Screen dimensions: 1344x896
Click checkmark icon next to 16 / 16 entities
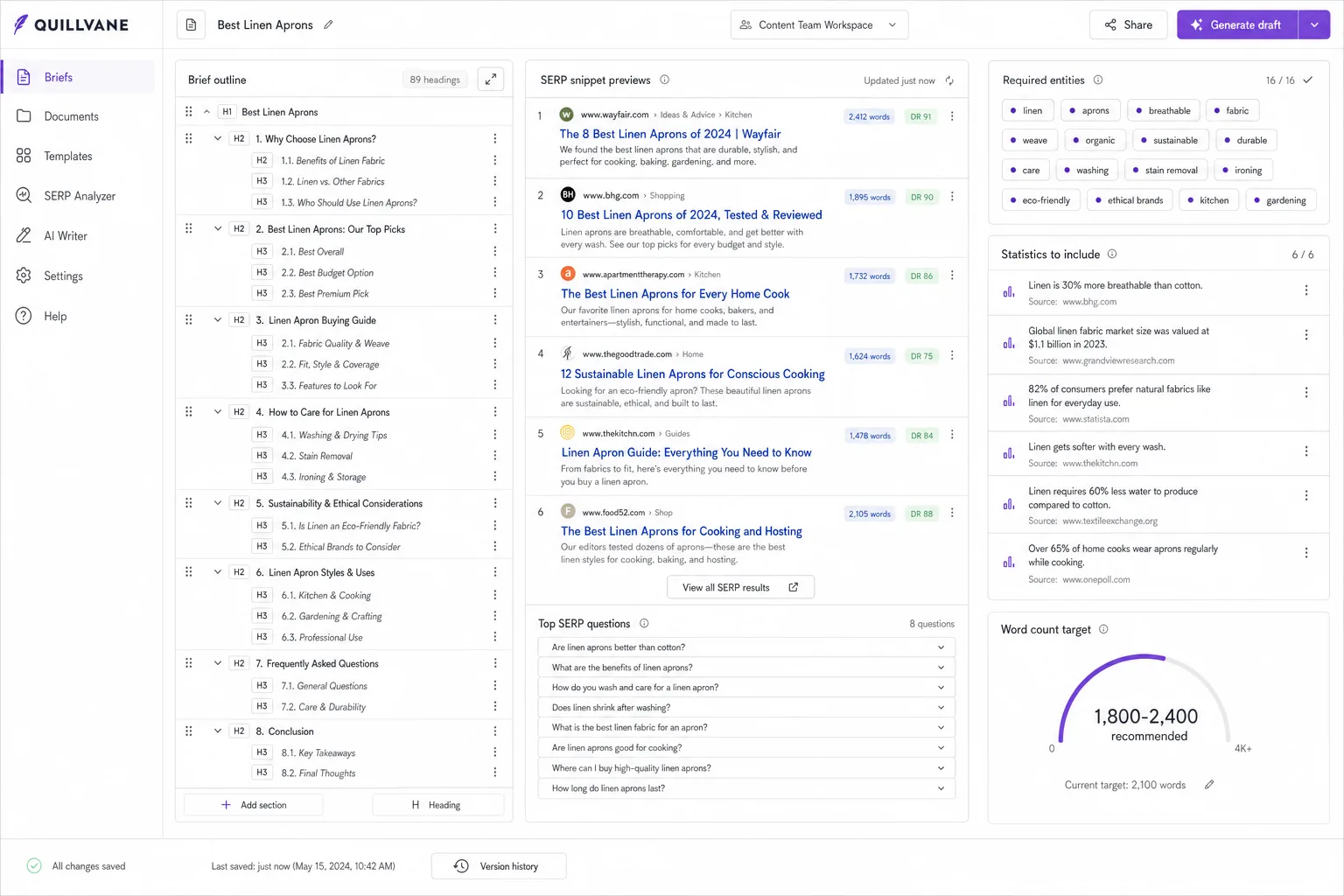(1308, 80)
